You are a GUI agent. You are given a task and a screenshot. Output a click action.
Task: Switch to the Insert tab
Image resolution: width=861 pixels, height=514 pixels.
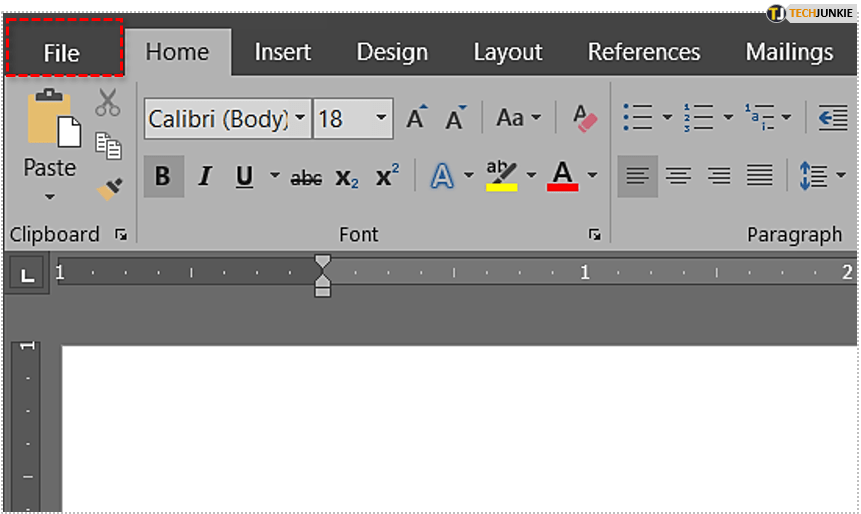[x=282, y=52]
